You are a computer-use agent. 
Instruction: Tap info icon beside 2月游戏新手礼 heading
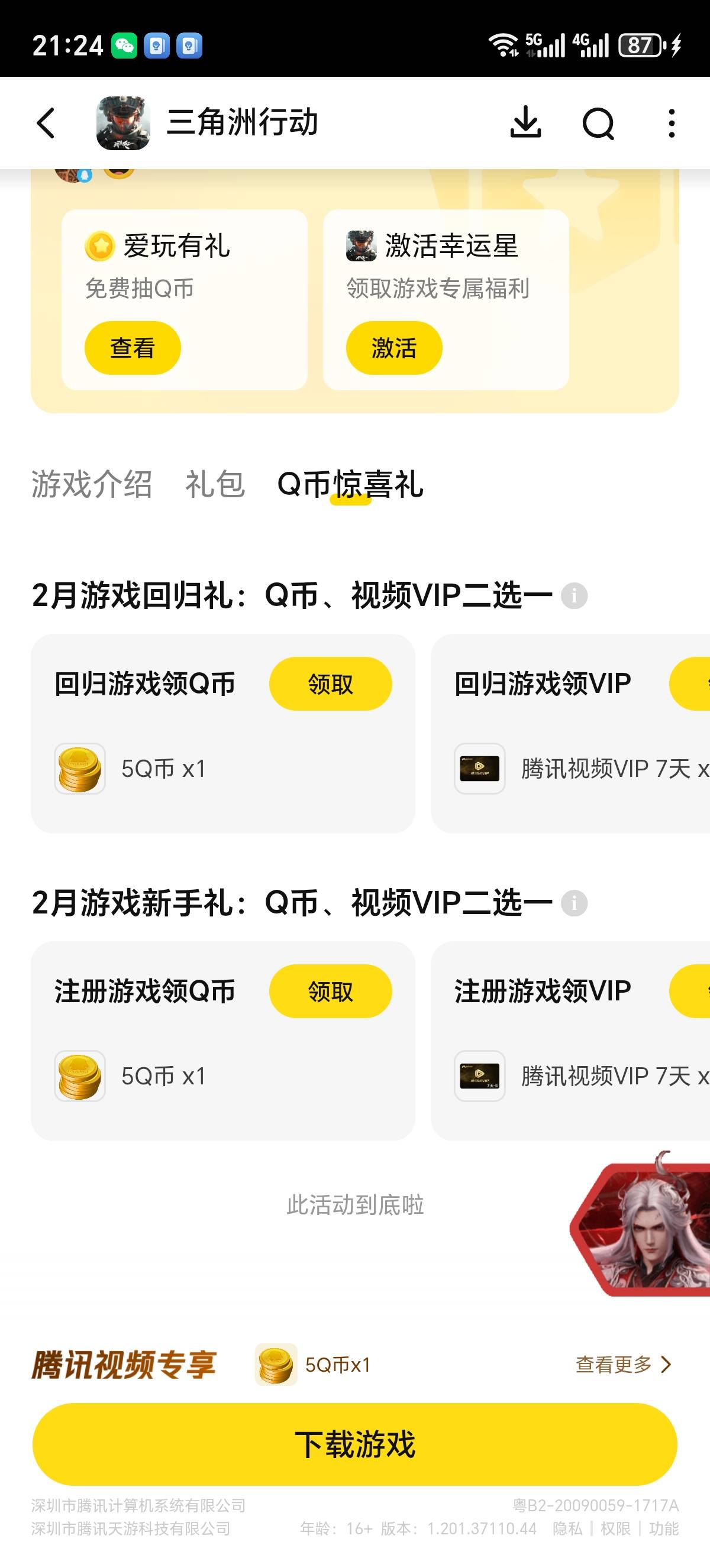(573, 903)
